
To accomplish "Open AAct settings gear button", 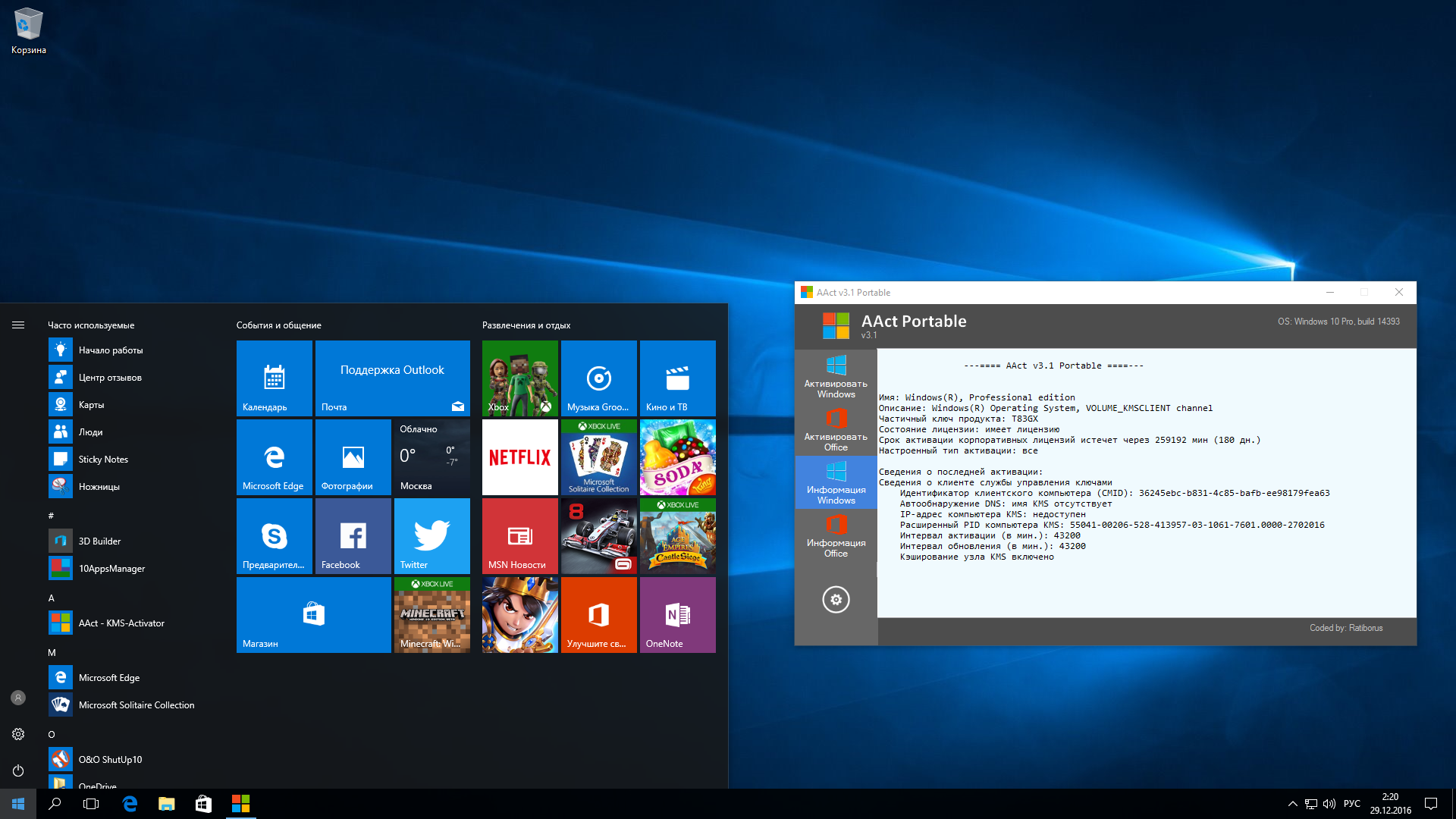I will click(x=836, y=600).
